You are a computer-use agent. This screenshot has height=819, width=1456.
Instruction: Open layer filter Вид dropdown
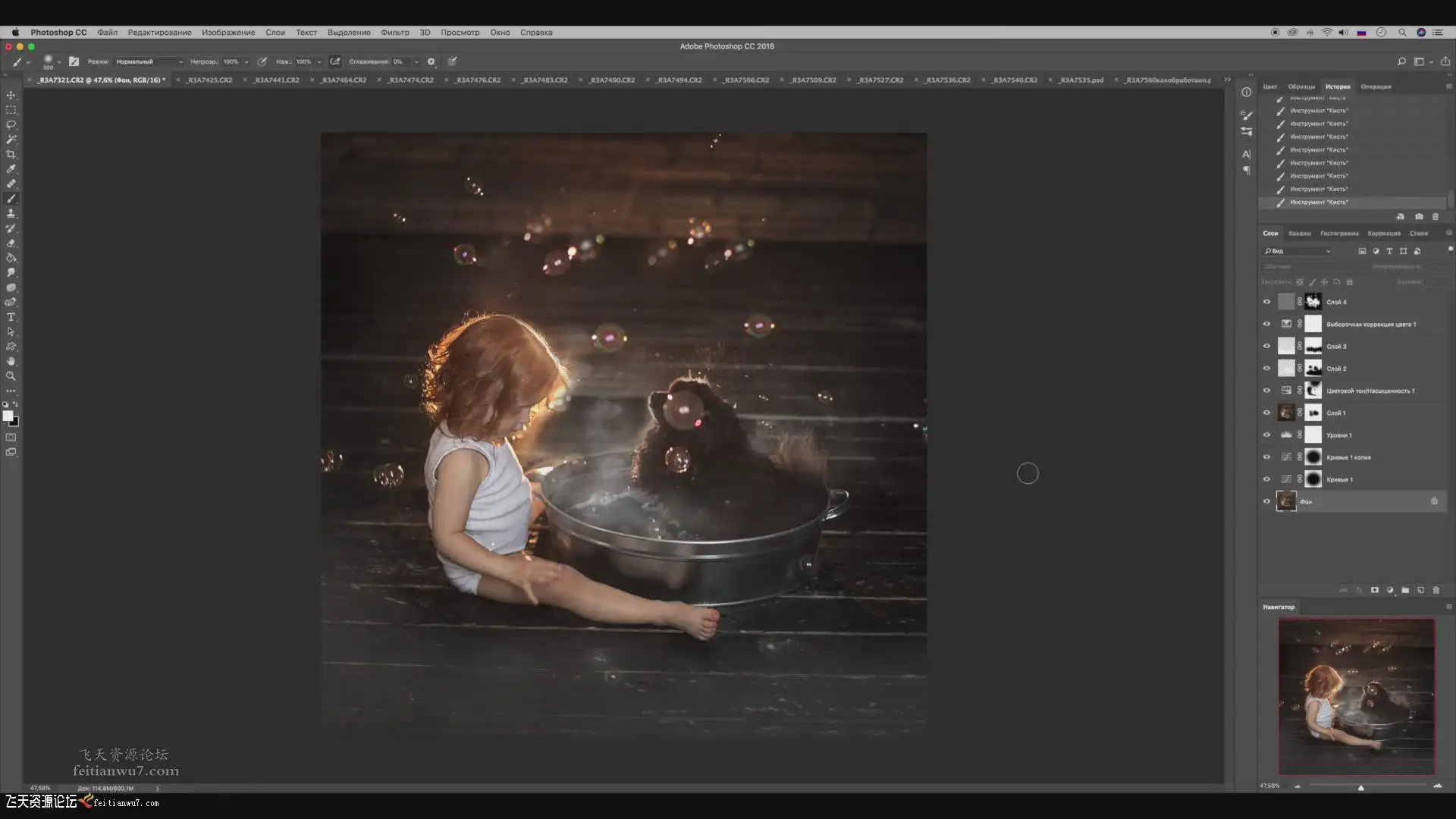point(1298,251)
